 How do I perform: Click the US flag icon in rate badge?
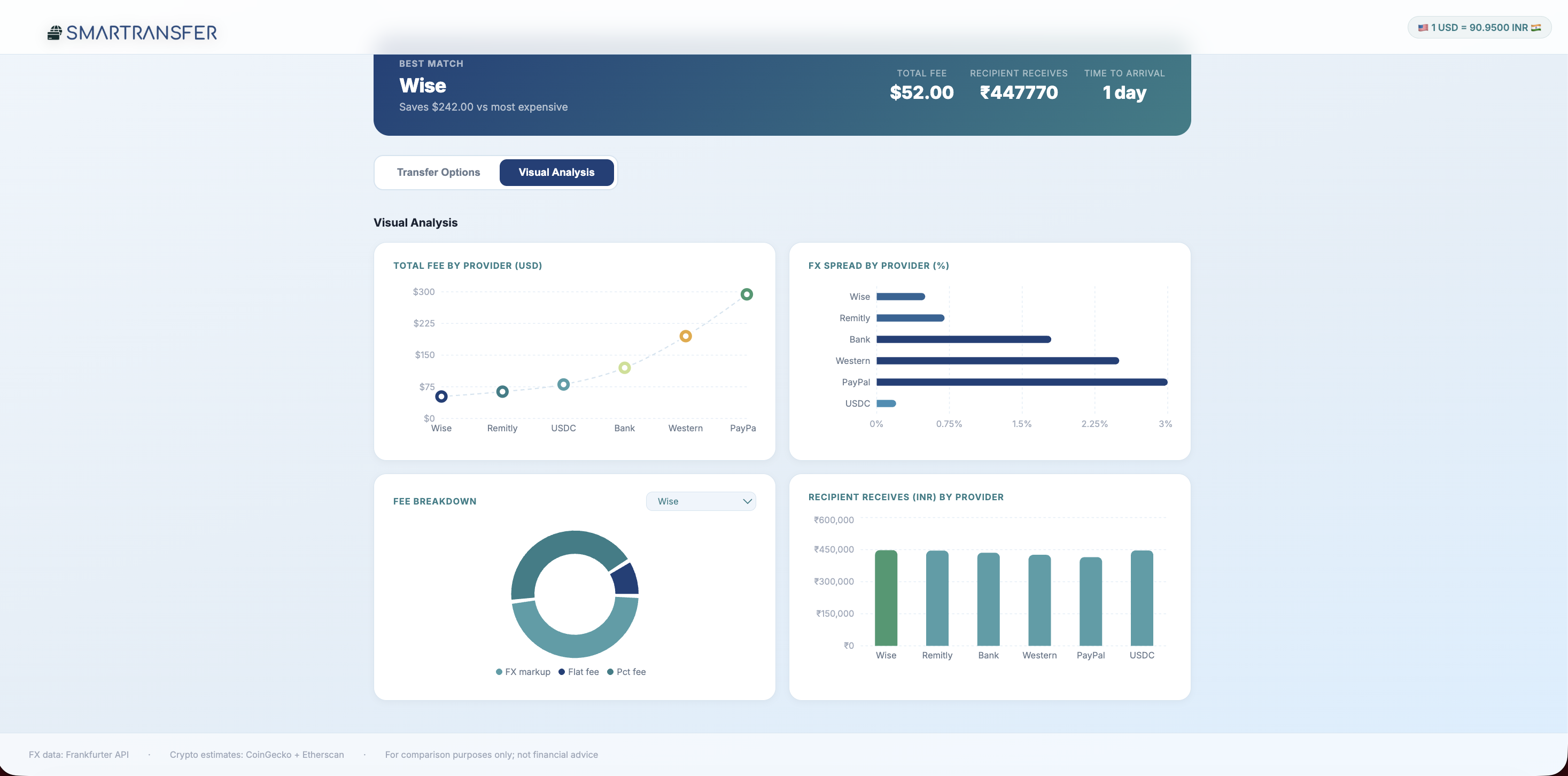pyautogui.click(x=1423, y=27)
